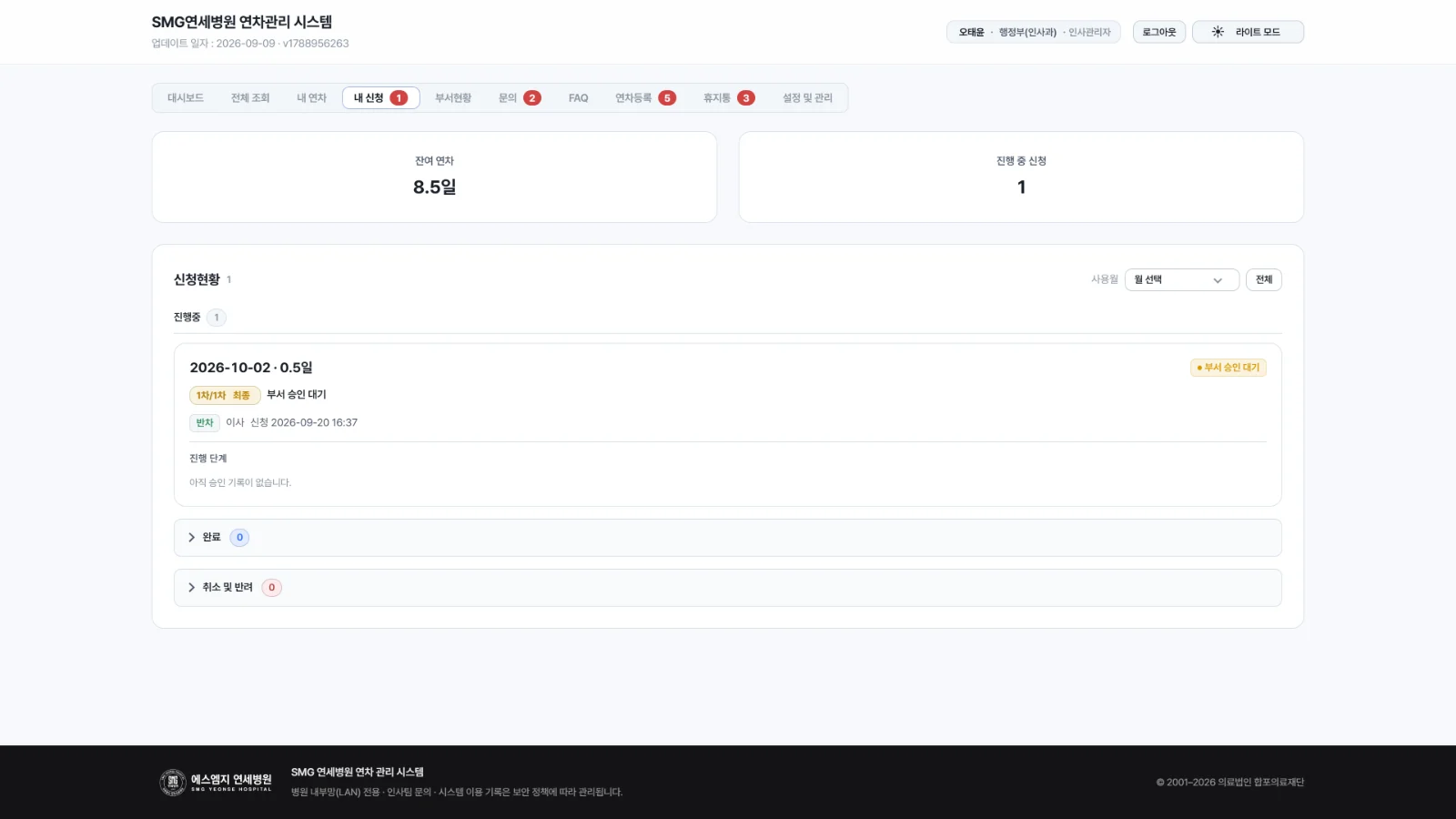Select the 부서현황 tab
Viewport: 1456px width, 819px height.
point(453,98)
